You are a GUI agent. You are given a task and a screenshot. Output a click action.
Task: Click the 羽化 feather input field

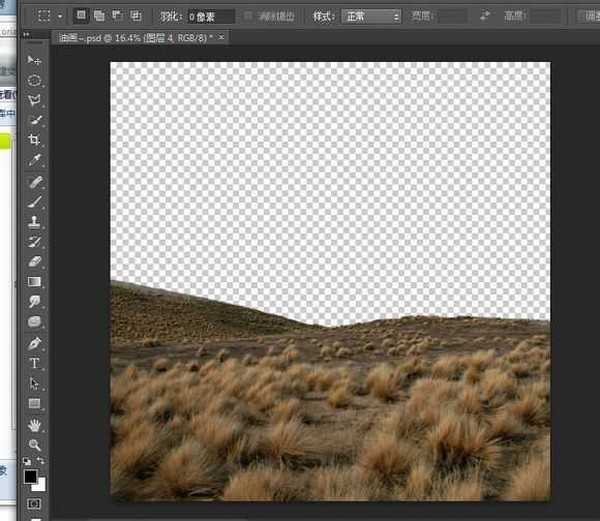(211, 16)
